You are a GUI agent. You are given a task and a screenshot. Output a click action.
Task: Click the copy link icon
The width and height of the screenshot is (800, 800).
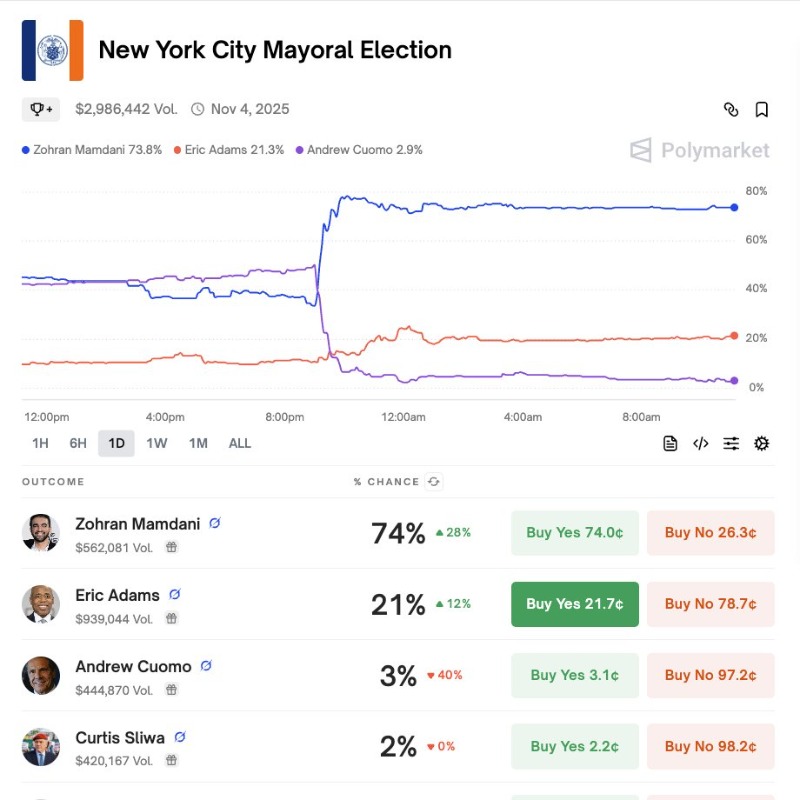731,110
